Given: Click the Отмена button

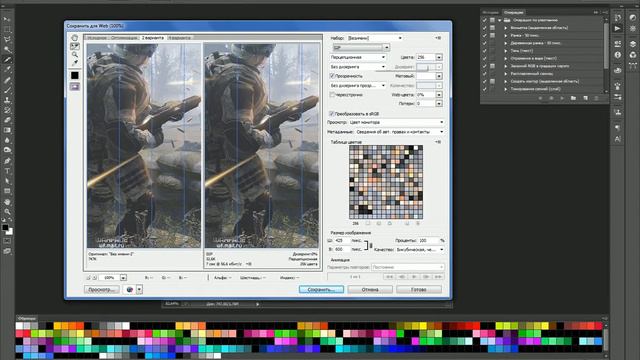Looking at the screenshot, I should [370, 289].
